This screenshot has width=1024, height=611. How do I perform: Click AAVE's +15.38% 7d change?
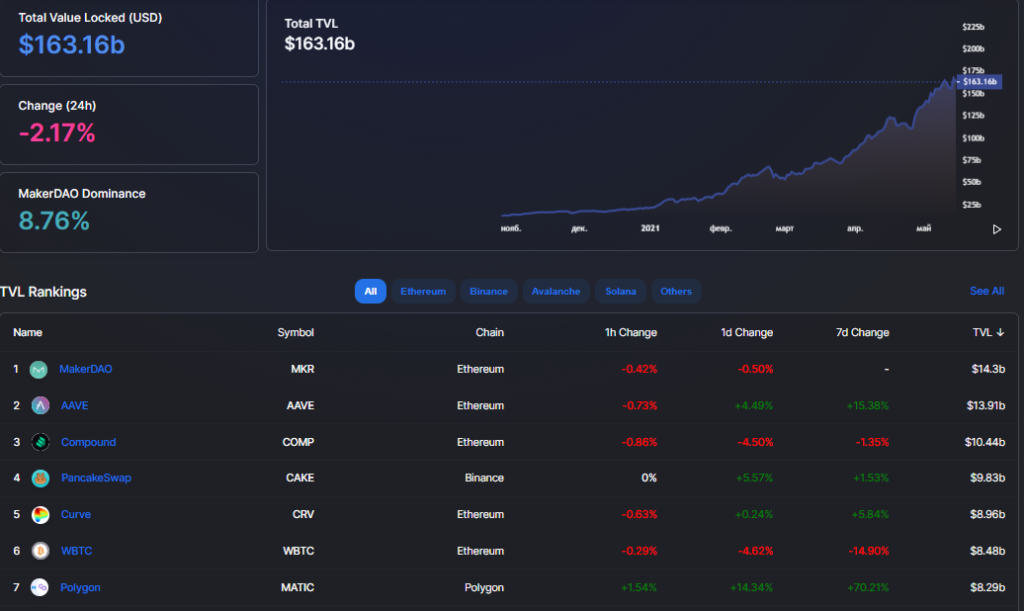click(867, 406)
